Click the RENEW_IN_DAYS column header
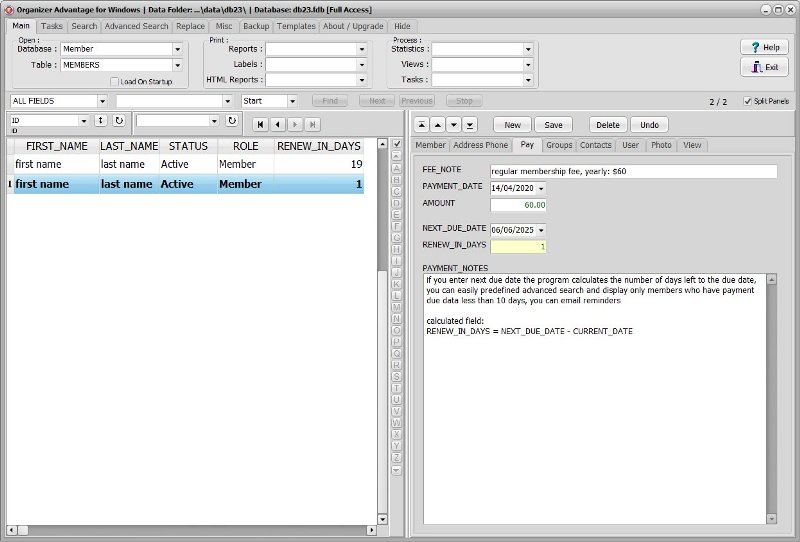Image resolution: width=800 pixels, height=542 pixels. [x=319, y=146]
